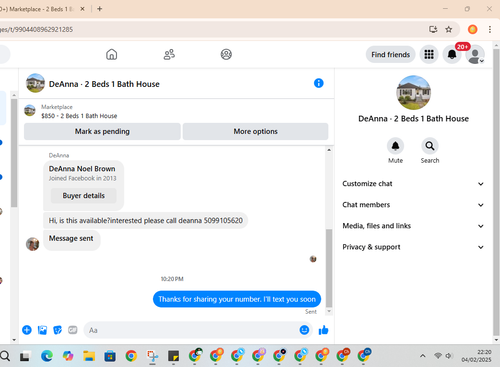
Task: Attach a photo using the image icon
Action: (x=42, y=330)
